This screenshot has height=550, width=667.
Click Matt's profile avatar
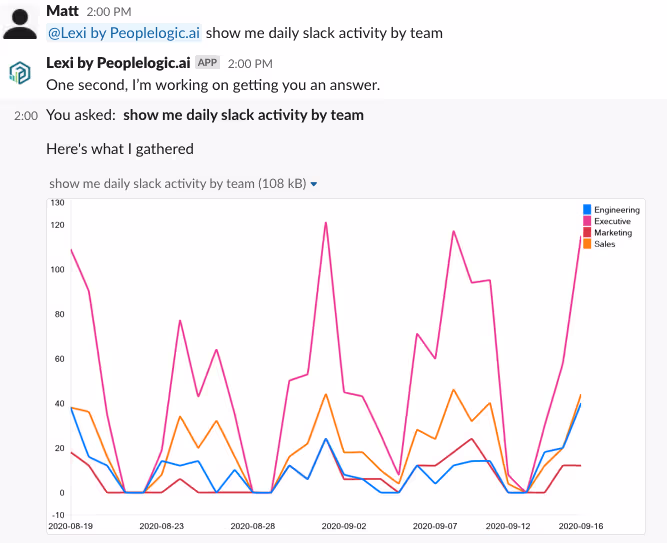point(20,25)
